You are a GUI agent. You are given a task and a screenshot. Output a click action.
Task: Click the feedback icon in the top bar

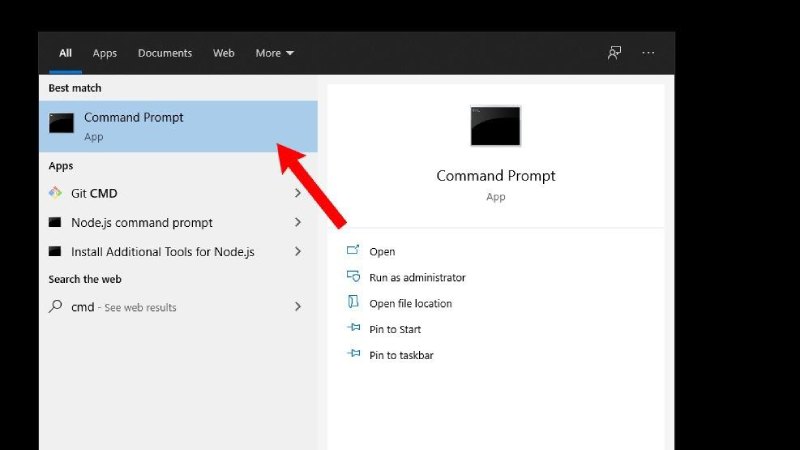coord(614,53)
